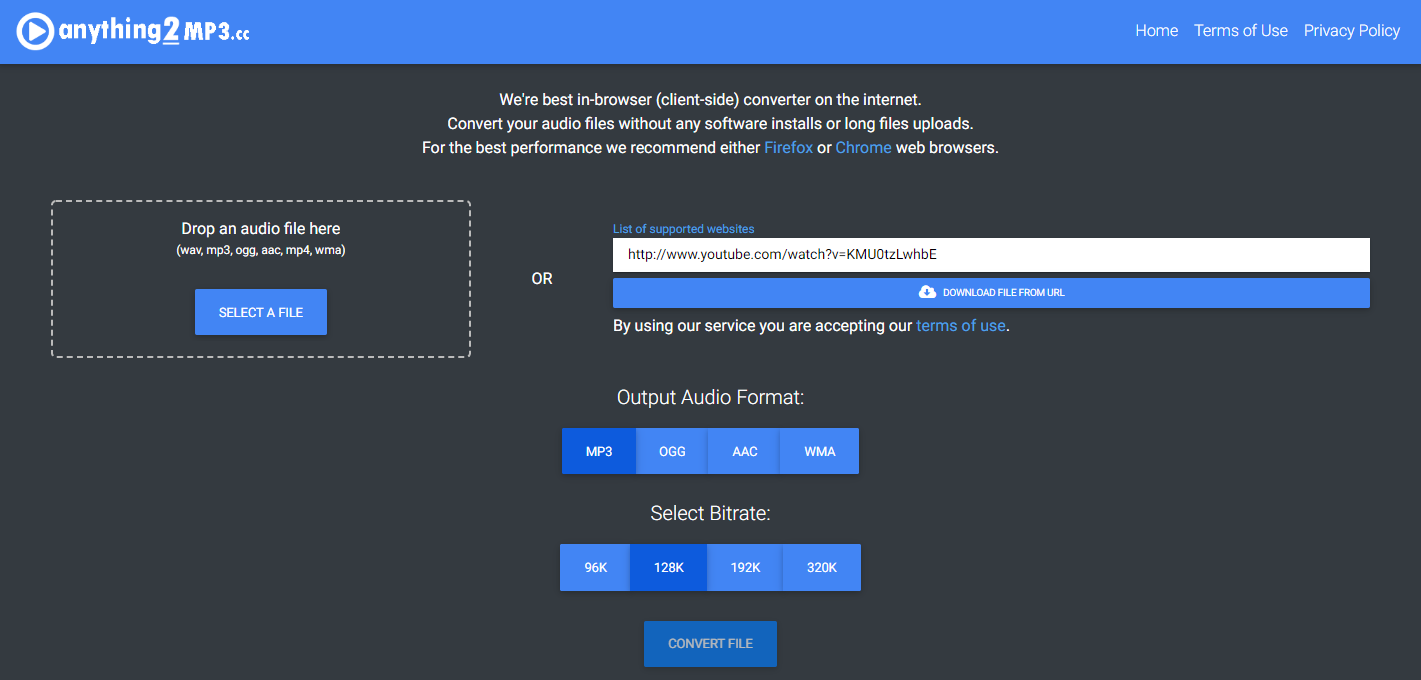
Task: Open the Terms of Use page
Action: click(1240, 30)
